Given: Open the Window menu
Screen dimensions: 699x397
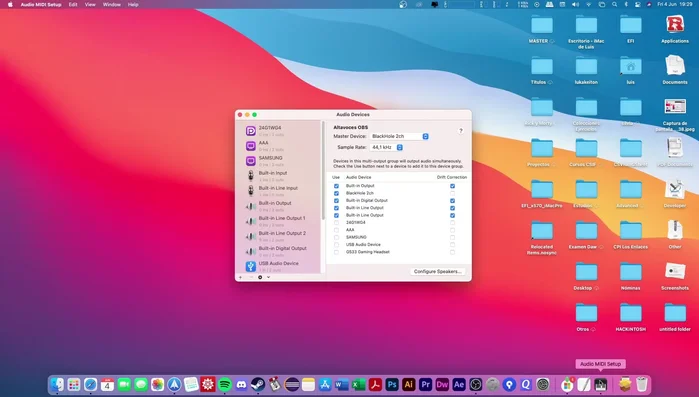Looking at the screenshot, I should coord(112,4).
